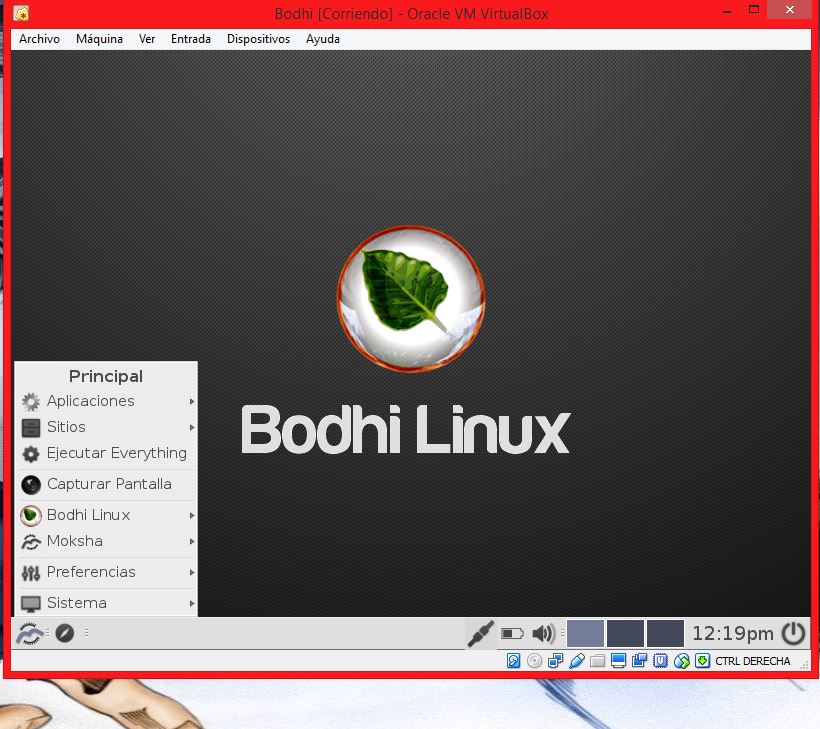Switch to the second virtual desktop
The width and height of the screenshot is (820, 729).
(x=625, y=633)
